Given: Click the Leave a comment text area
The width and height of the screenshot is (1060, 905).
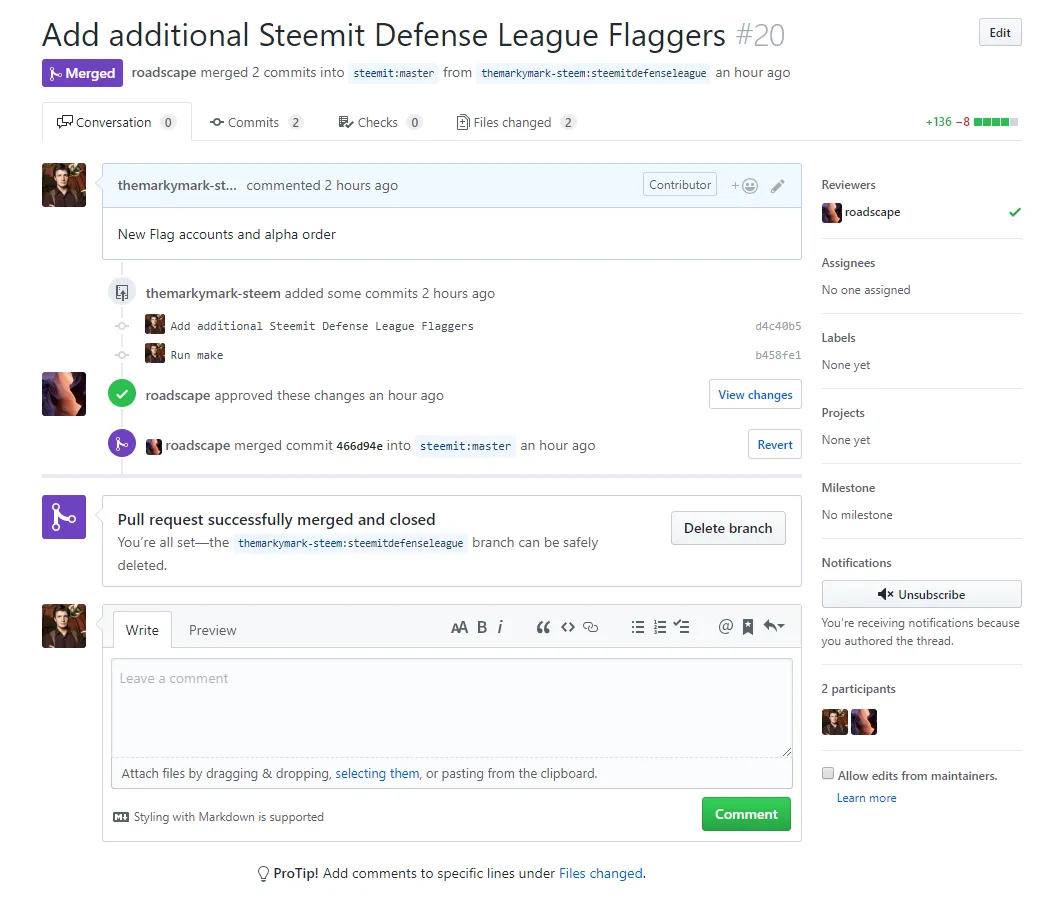Looking at the screenshot, I should pos(452,708).
